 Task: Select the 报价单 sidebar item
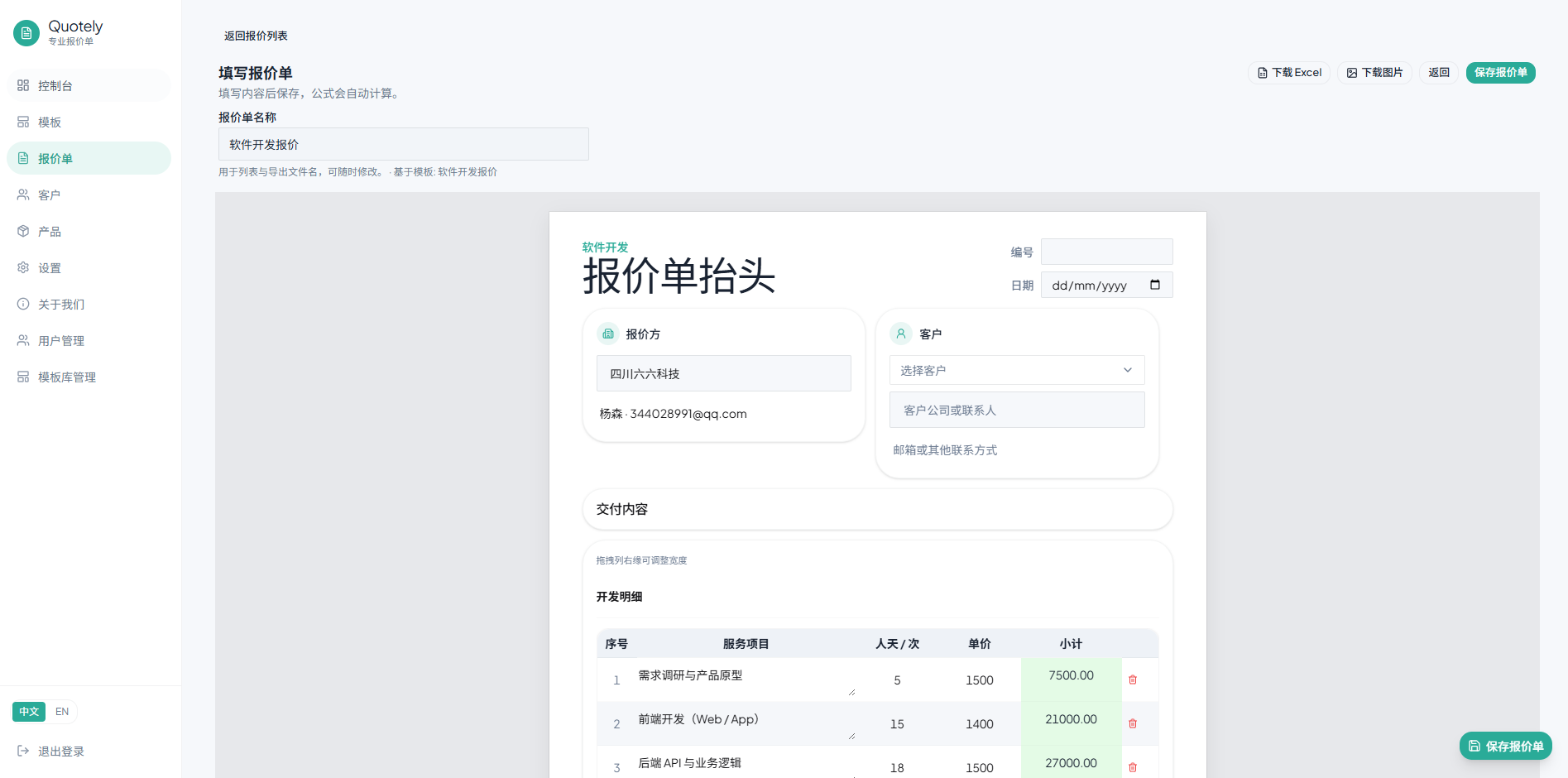coord(89,158)
